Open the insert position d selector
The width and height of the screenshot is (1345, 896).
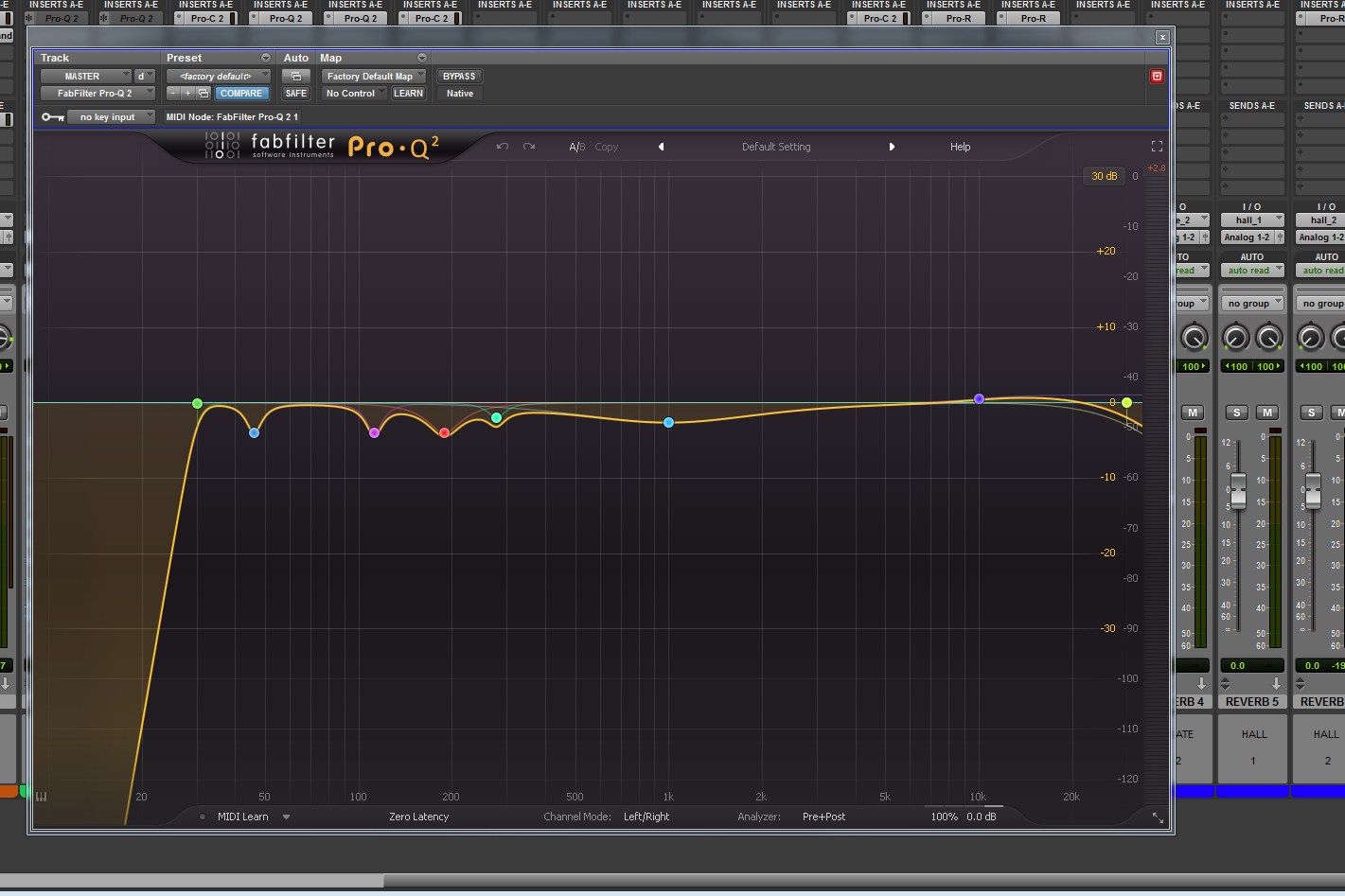point(144,76)
